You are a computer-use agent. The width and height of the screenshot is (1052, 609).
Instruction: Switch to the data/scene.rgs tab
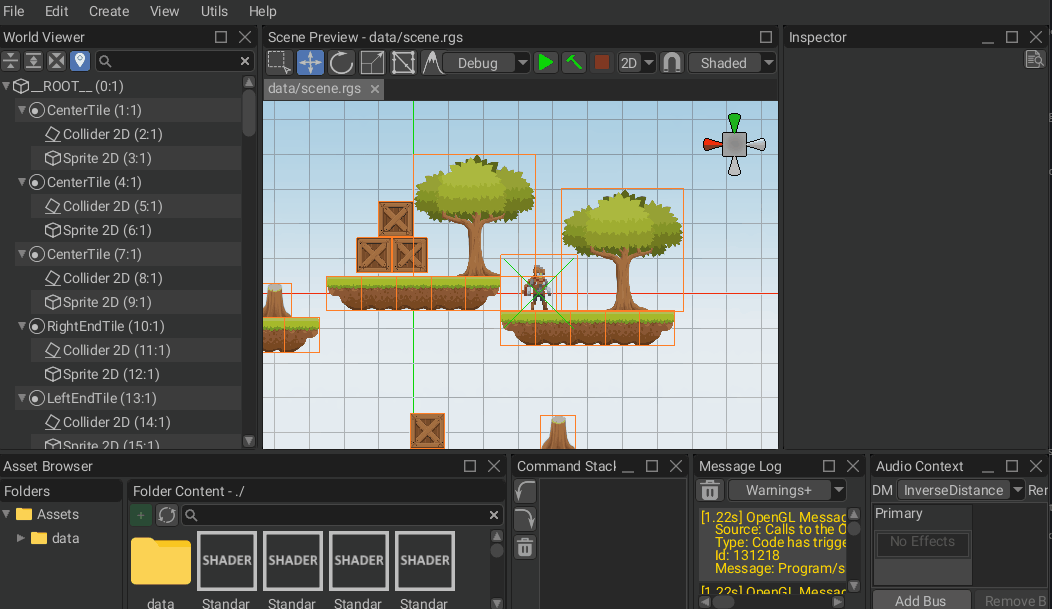(314, 88)
